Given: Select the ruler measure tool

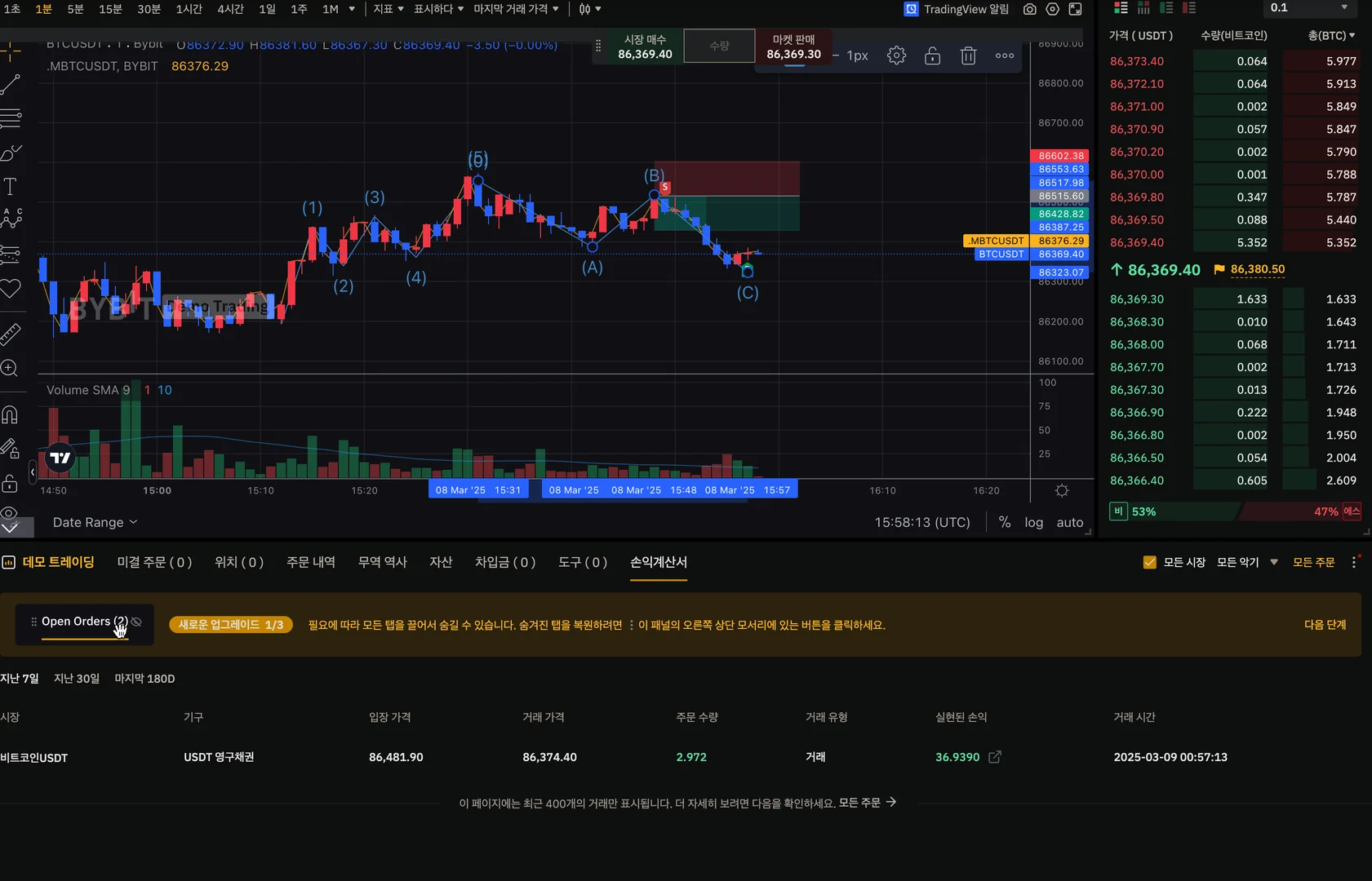Looking at the screenshot, I should click(11, 334).
